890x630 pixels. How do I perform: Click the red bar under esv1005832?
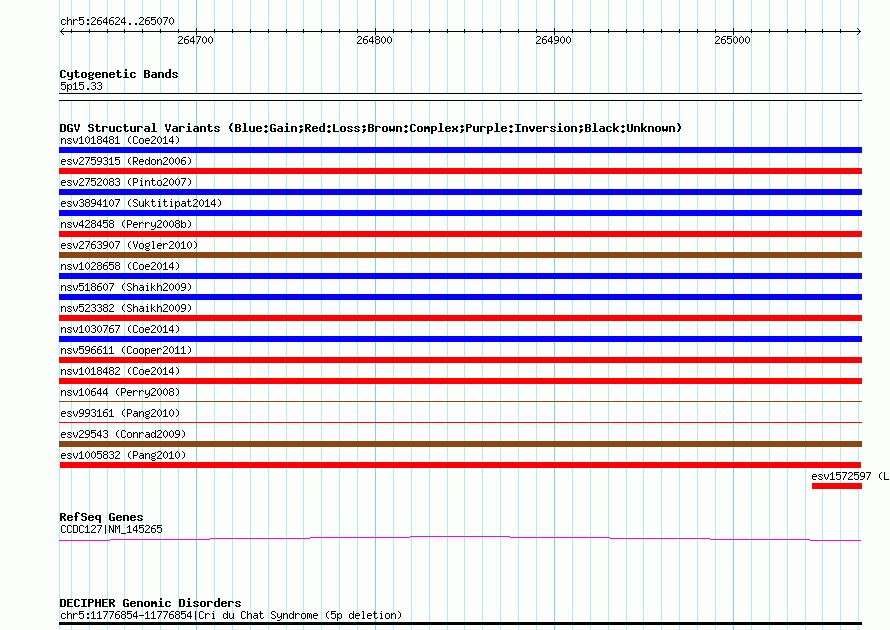click(x=460, y=465)
